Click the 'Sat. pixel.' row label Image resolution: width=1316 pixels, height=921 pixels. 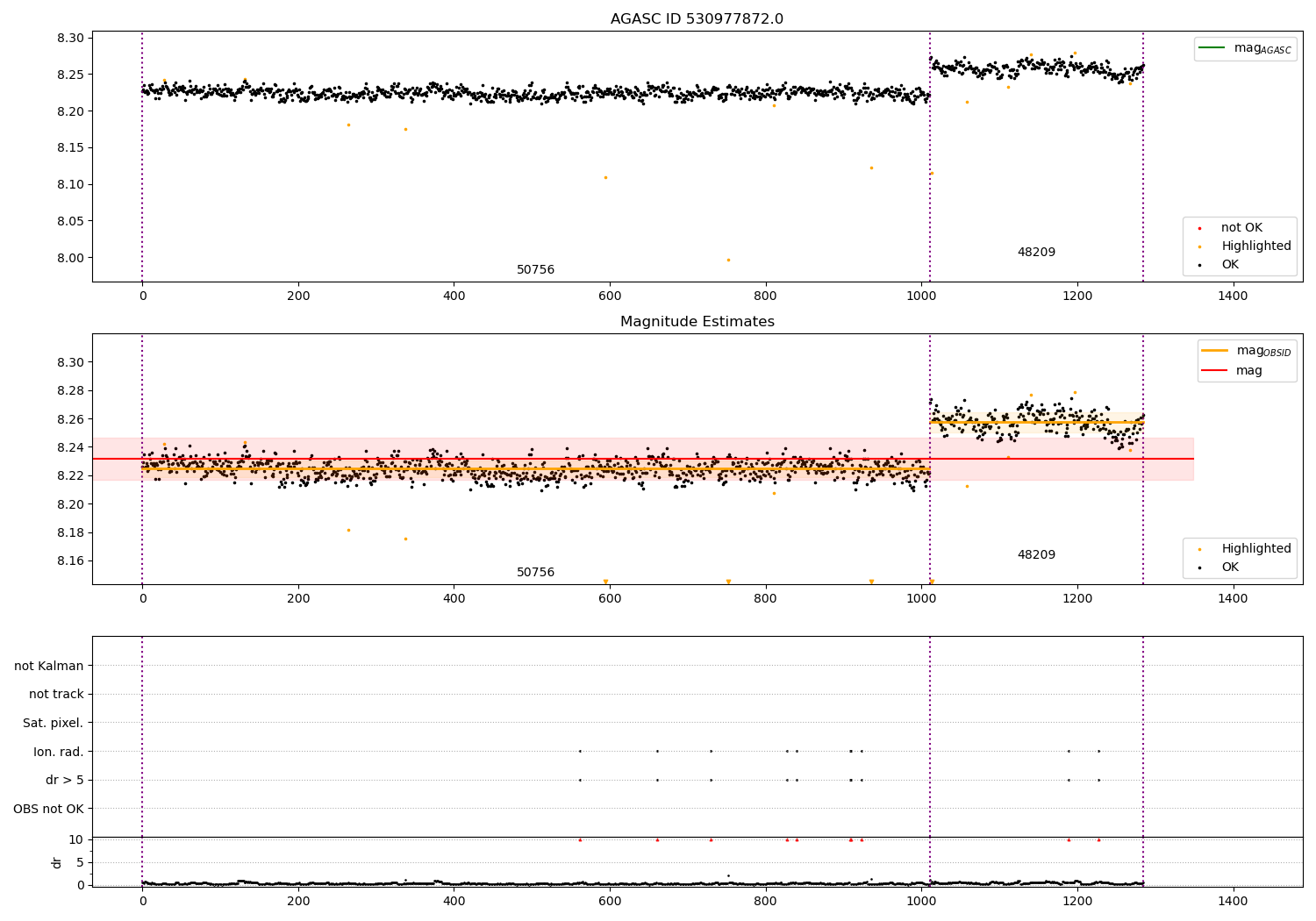54,724
